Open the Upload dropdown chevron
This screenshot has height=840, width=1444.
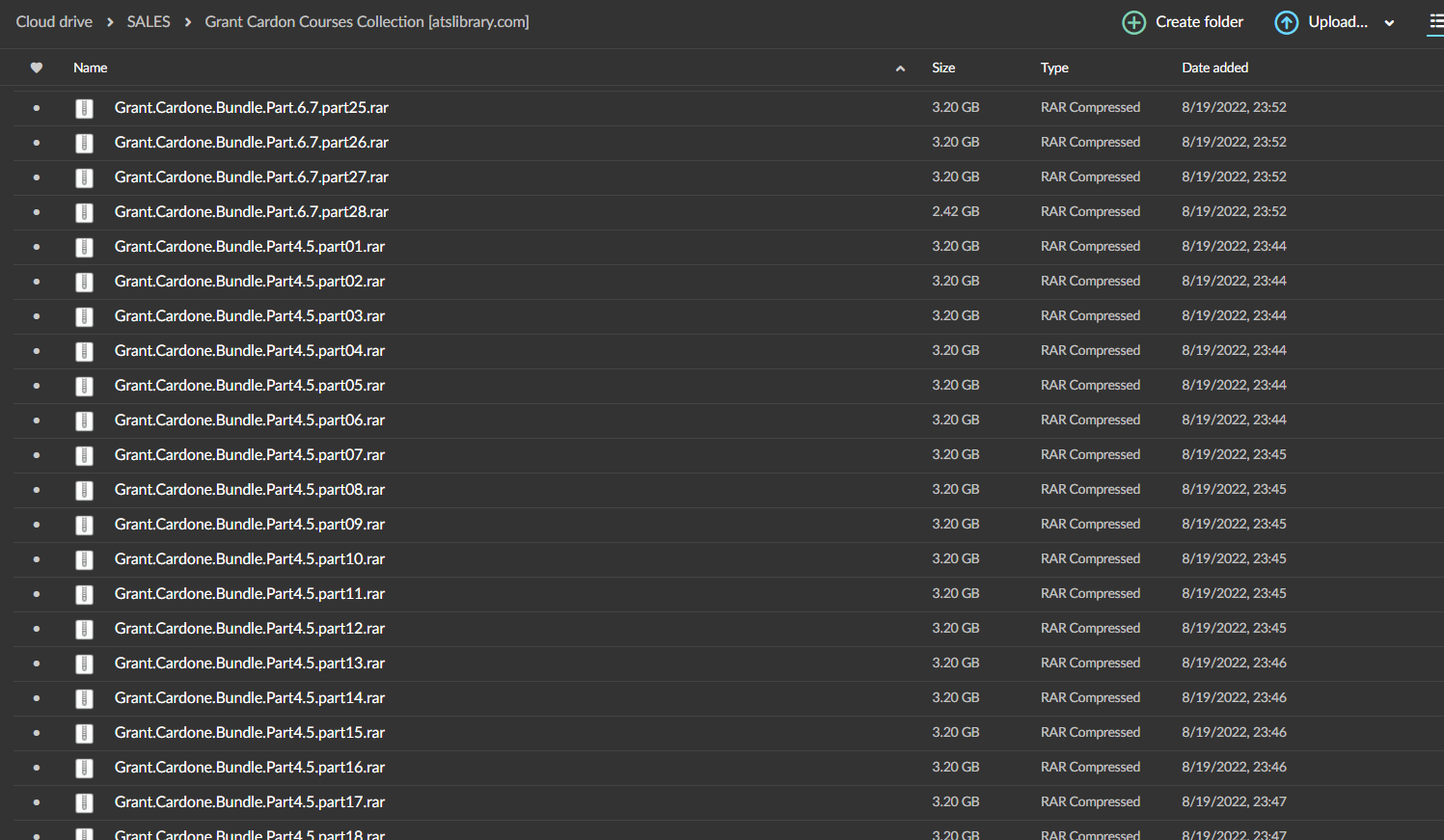pyautogui.click(x=1389, y=21)
